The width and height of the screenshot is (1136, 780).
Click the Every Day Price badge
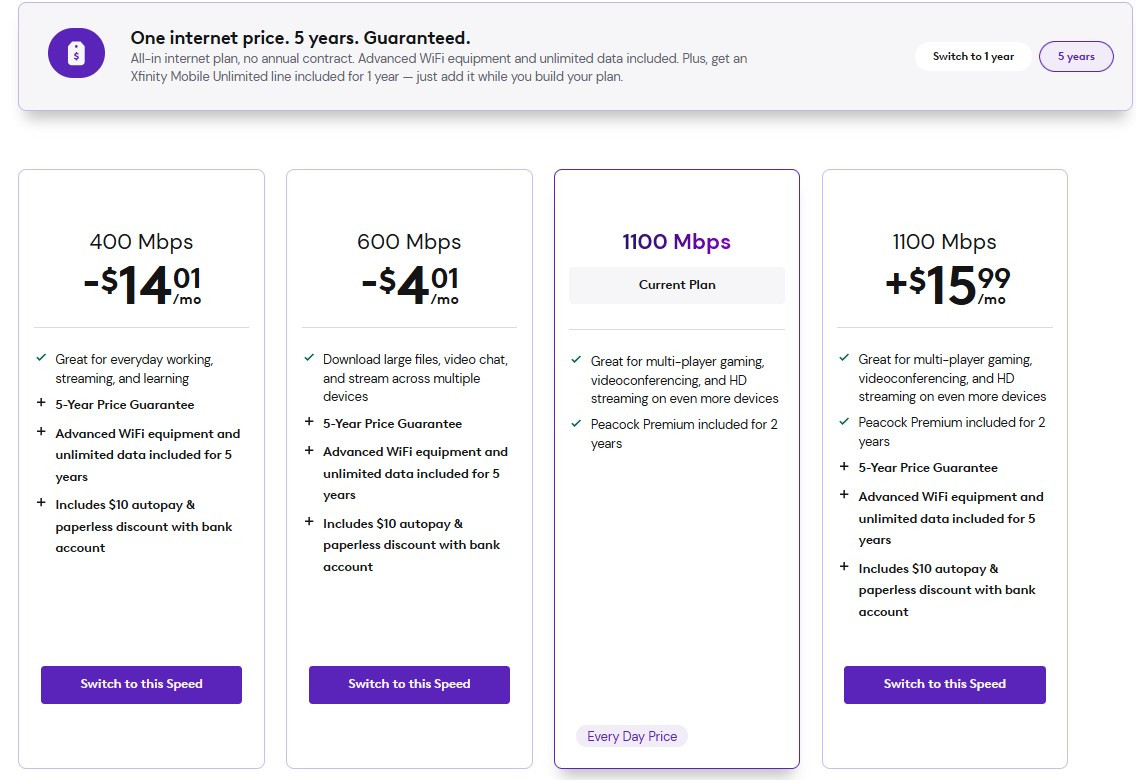click(632, 737)
